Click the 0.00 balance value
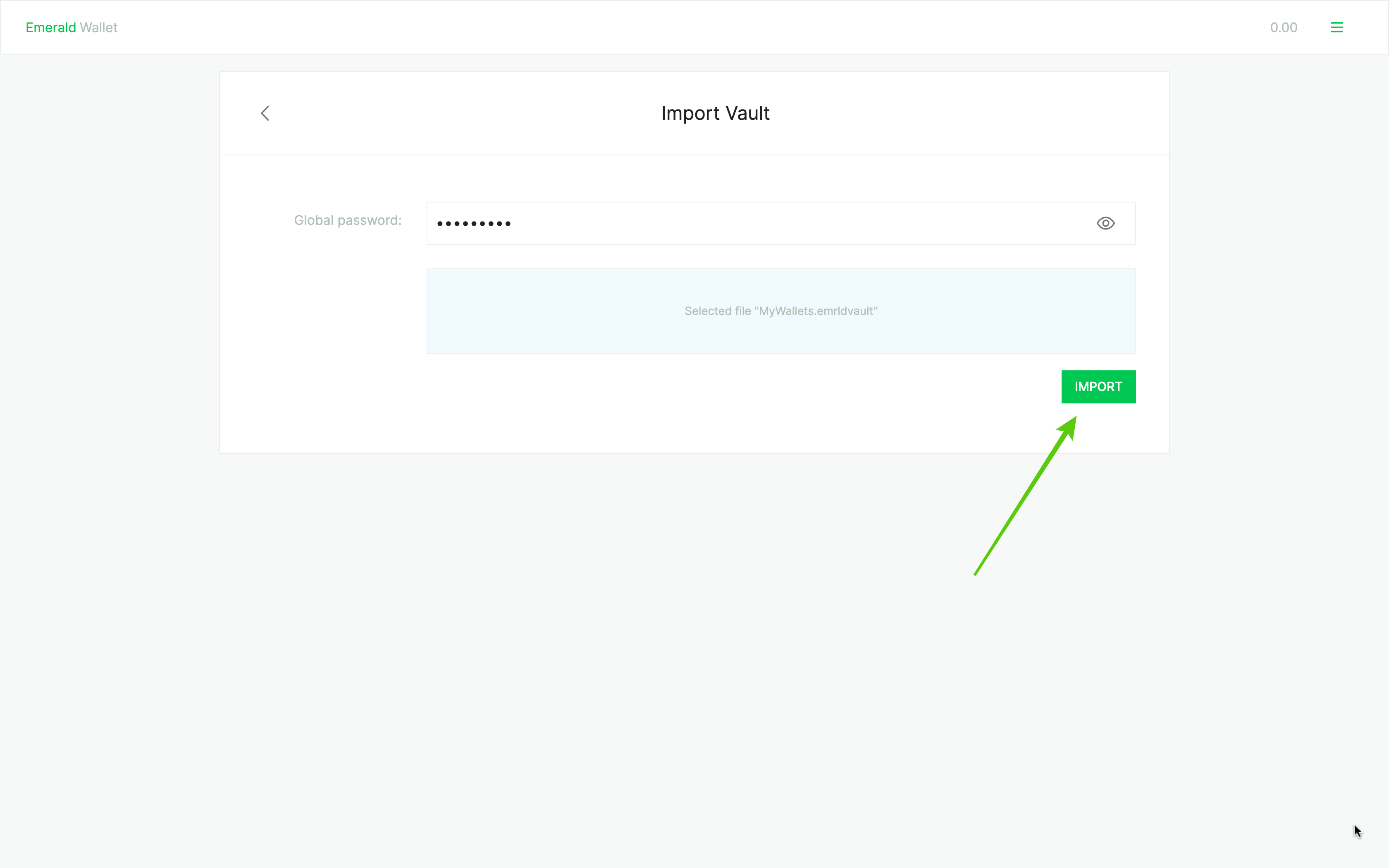1389x868 pixels. pos(1284,28)
